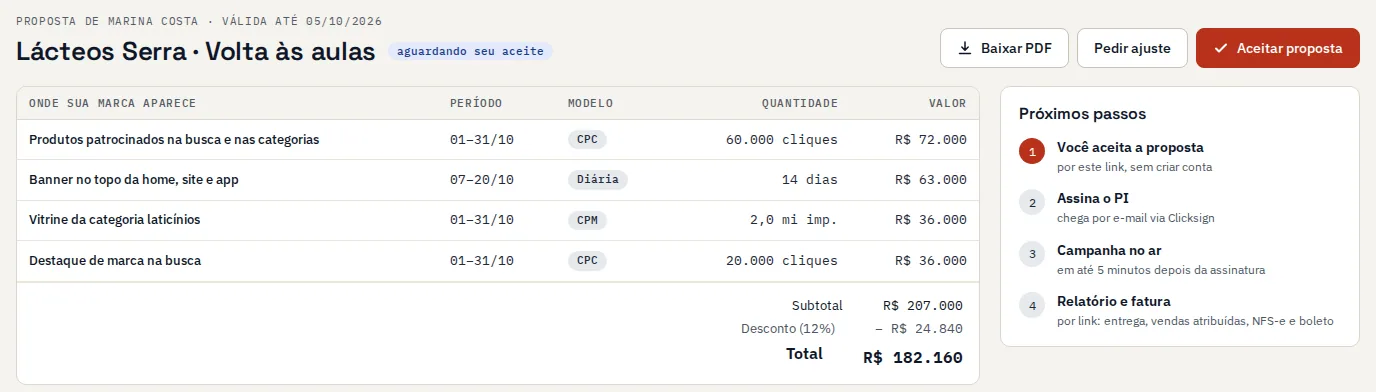
Task: Click the Período column header
Action: click(476, 103)
